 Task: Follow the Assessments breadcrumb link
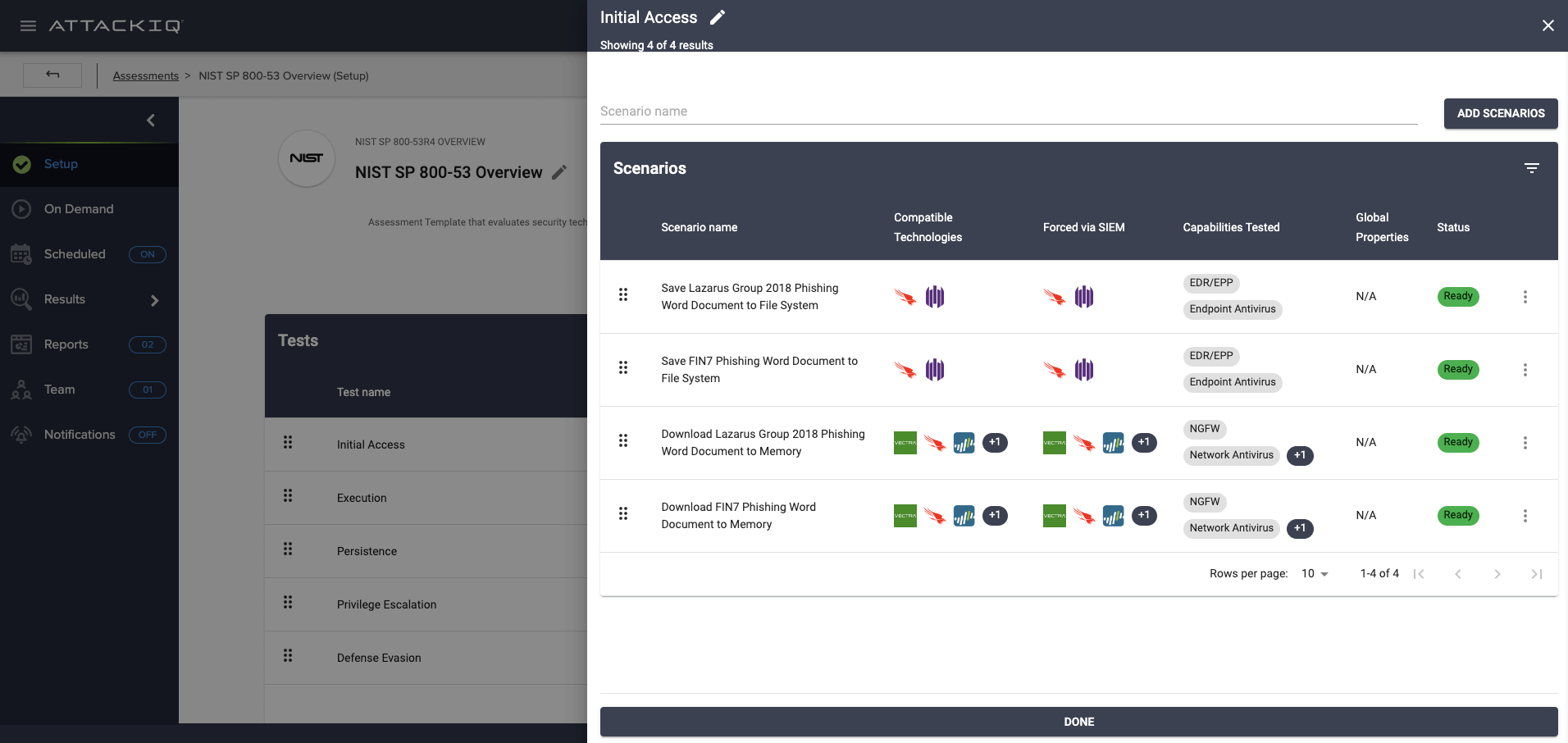click(x=145, y=75)
